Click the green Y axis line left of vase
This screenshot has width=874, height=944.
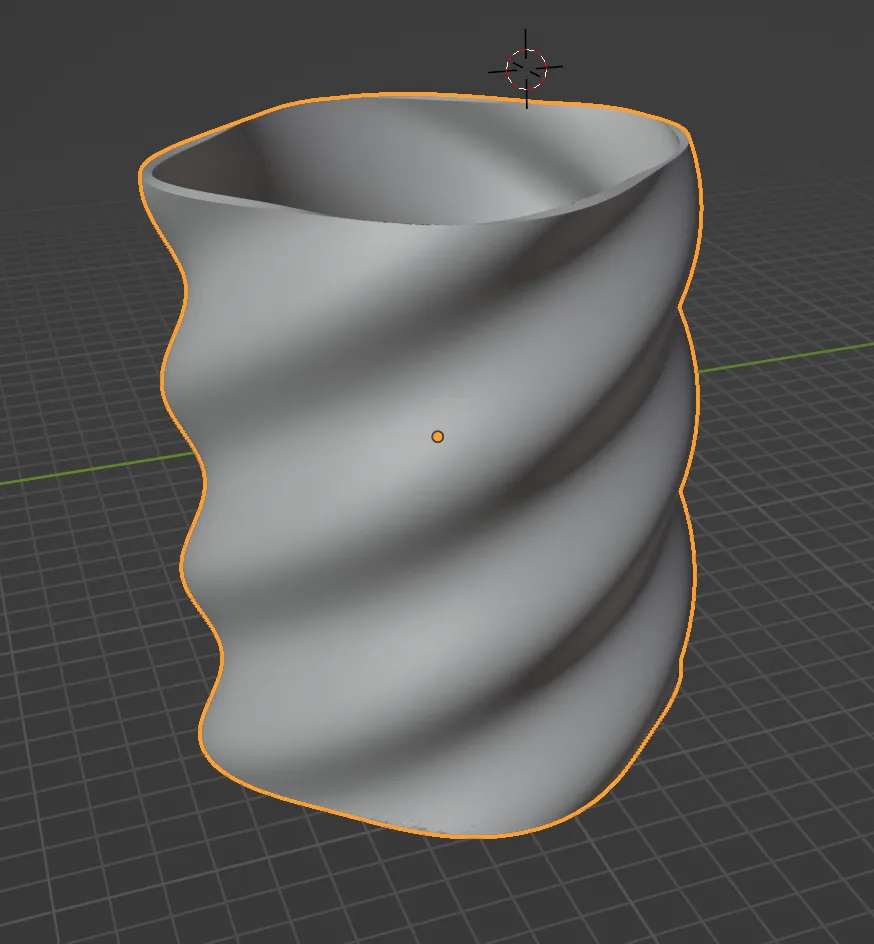pyautogui.click(x=90, y=471)
